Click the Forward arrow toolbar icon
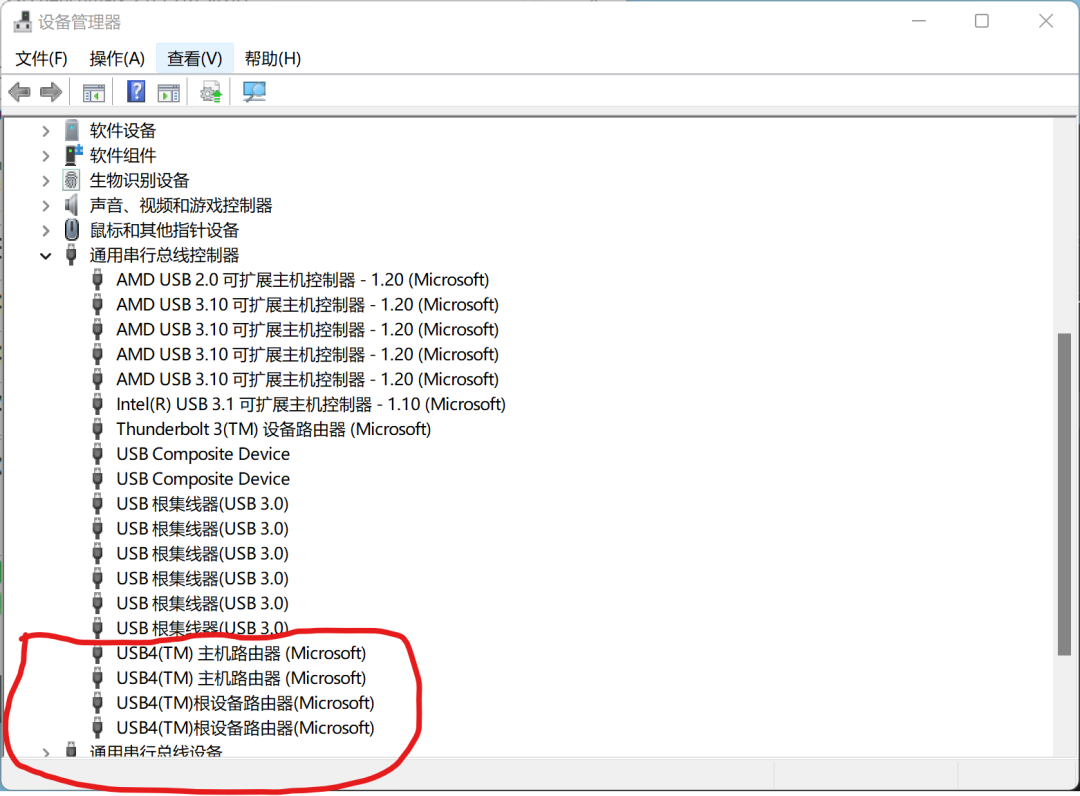This screenshot has width=1080, height=796. (51, 92)
